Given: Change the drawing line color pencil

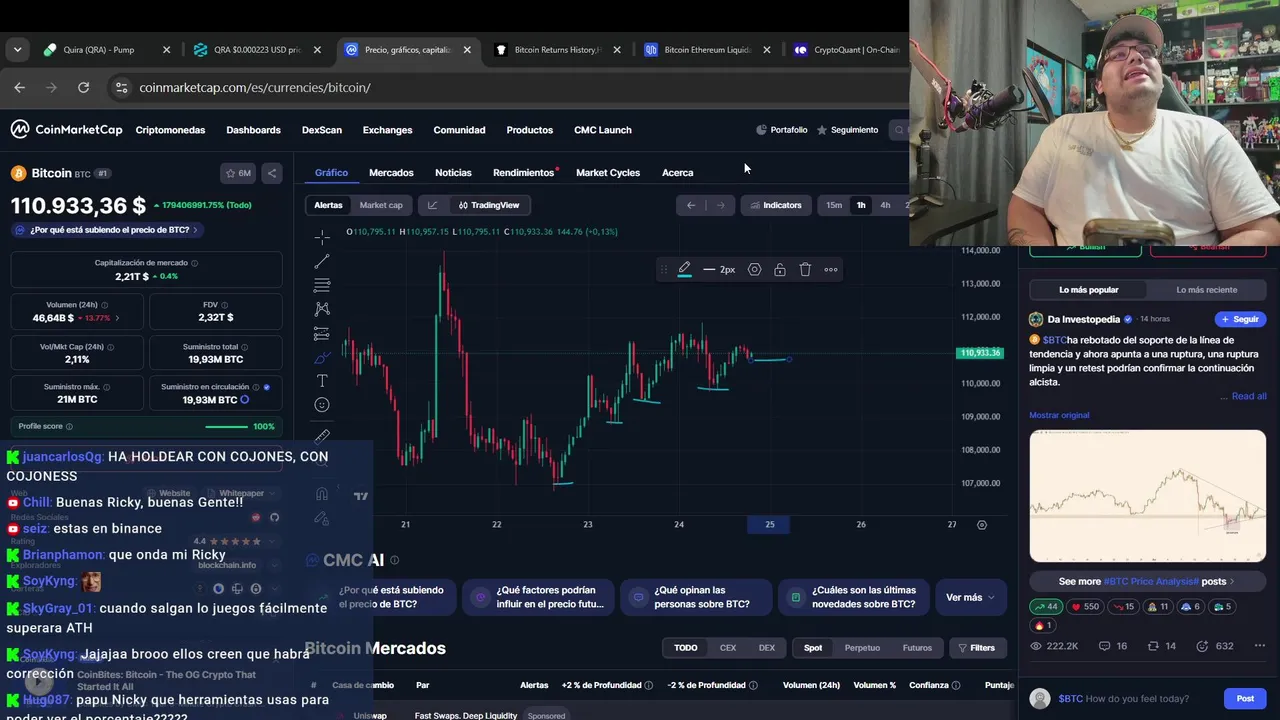Looking at the screenshot, I should 684,269.
